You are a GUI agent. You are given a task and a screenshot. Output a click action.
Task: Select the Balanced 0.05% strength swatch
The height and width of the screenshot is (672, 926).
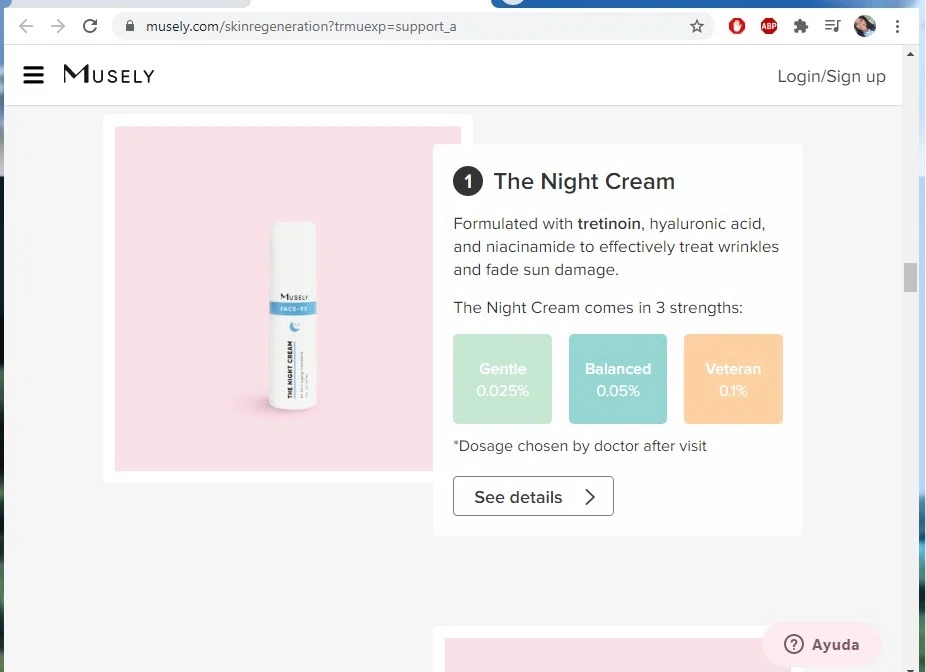pyautogui.click(x=618, y=379)
